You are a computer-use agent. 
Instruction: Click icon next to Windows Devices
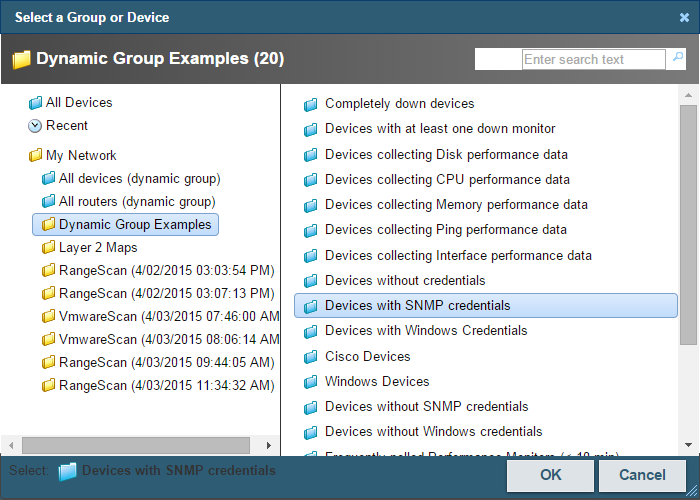click(310, 382)
